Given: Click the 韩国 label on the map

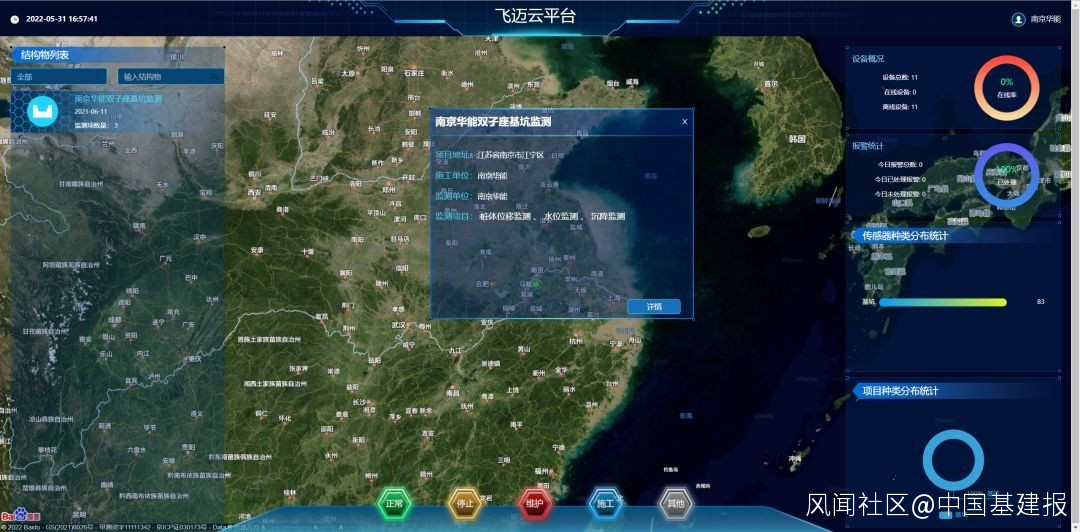Looking at the screenshot, I should tap(797, 139).
